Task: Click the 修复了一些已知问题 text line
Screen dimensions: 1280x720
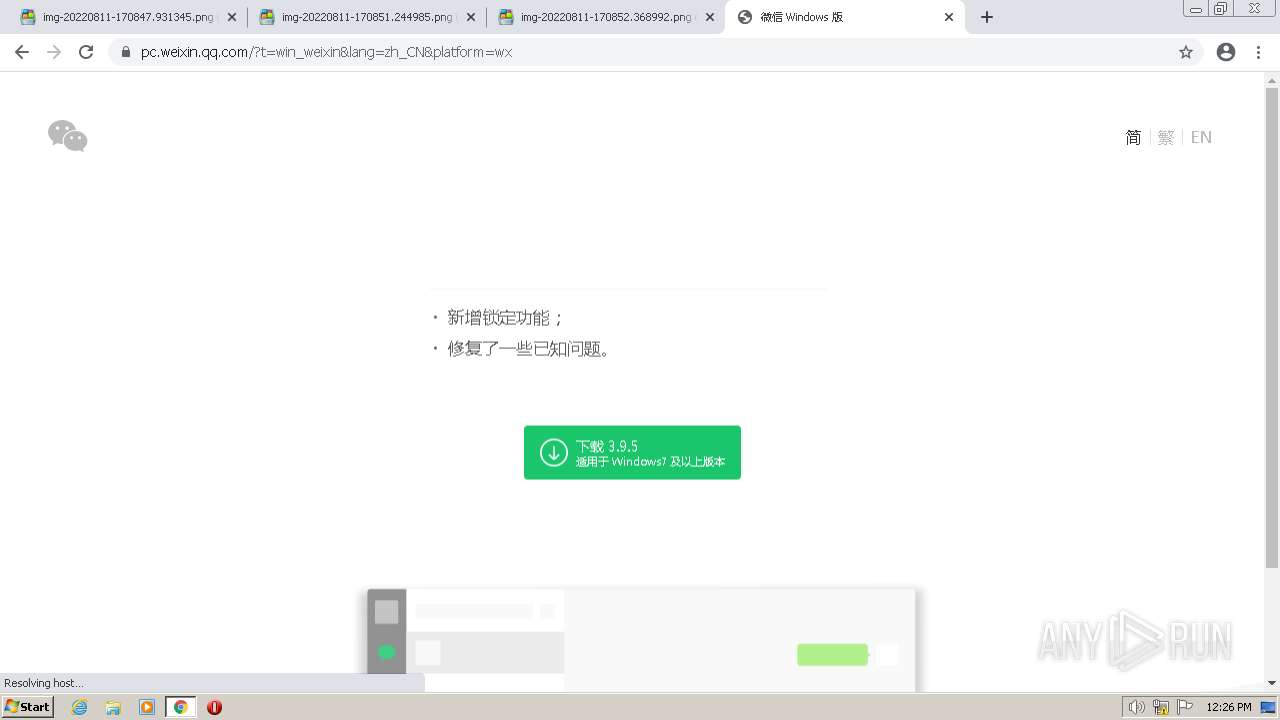Action: click(529, 348)
